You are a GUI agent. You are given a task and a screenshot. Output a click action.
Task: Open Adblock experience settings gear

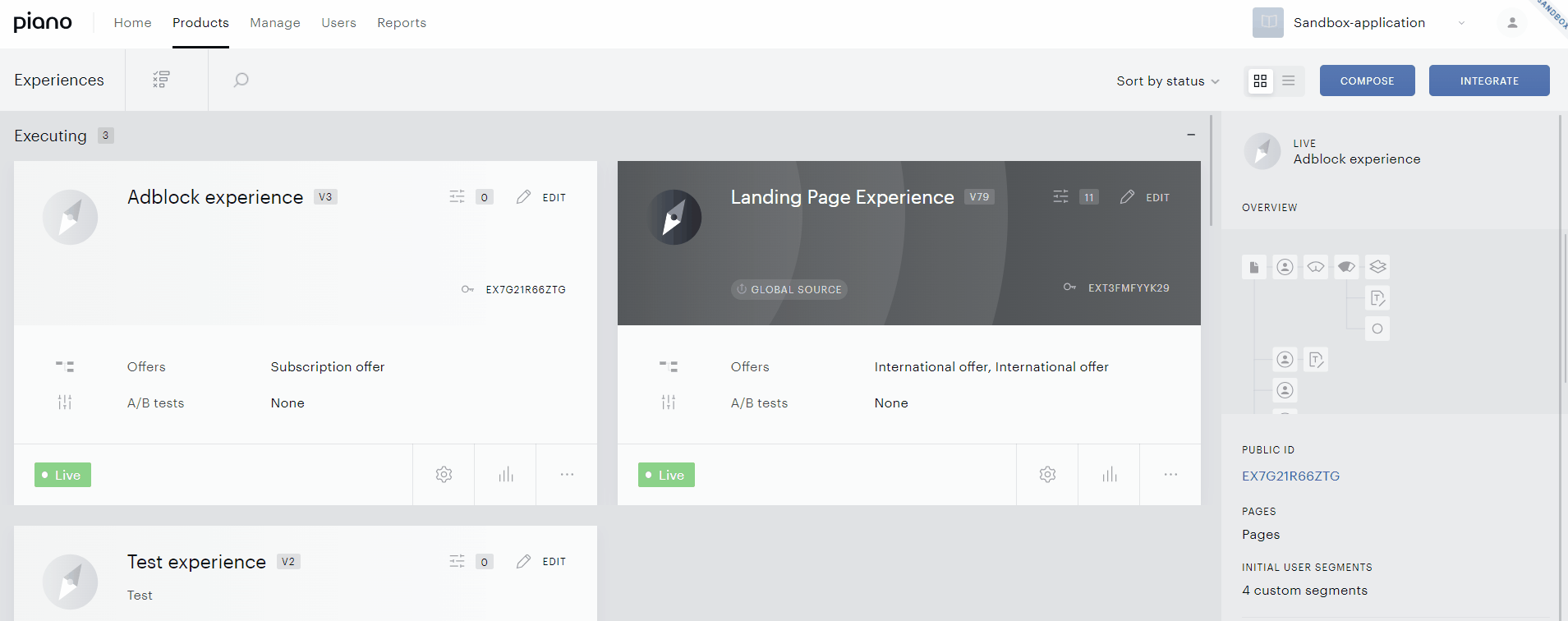point(444,475)
